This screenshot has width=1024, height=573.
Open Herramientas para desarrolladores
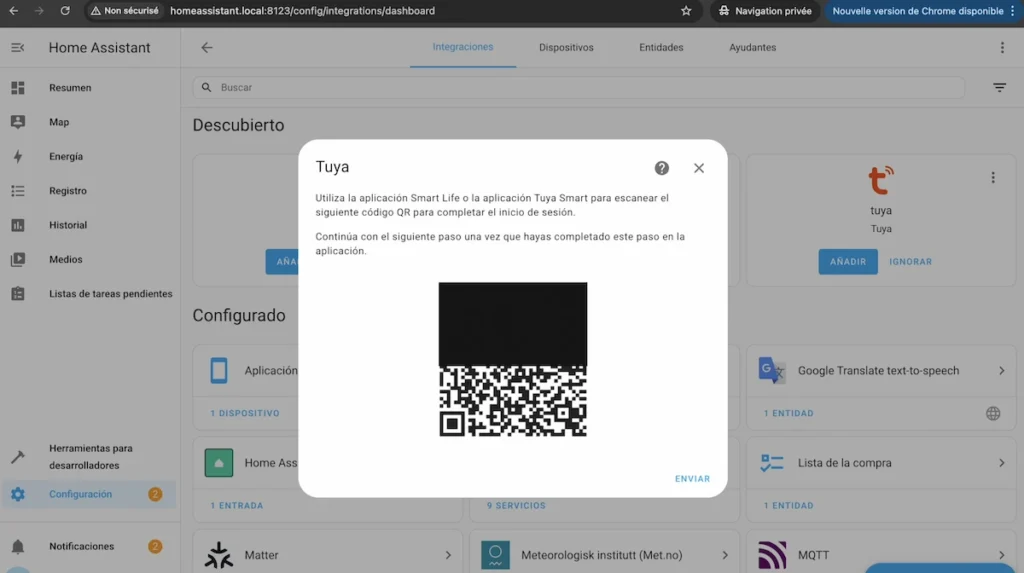click(89, 457)
